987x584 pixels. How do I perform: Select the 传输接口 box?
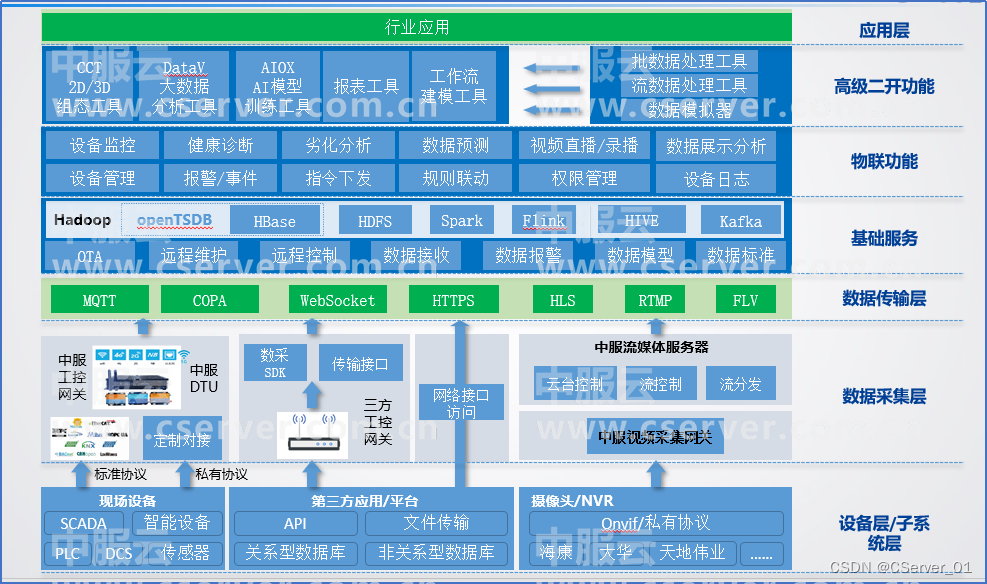point(360,363)
